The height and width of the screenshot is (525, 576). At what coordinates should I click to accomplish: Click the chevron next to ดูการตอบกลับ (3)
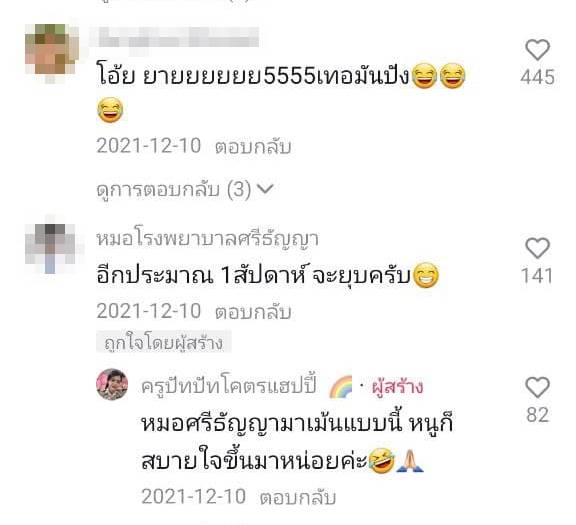coord(265,189)
